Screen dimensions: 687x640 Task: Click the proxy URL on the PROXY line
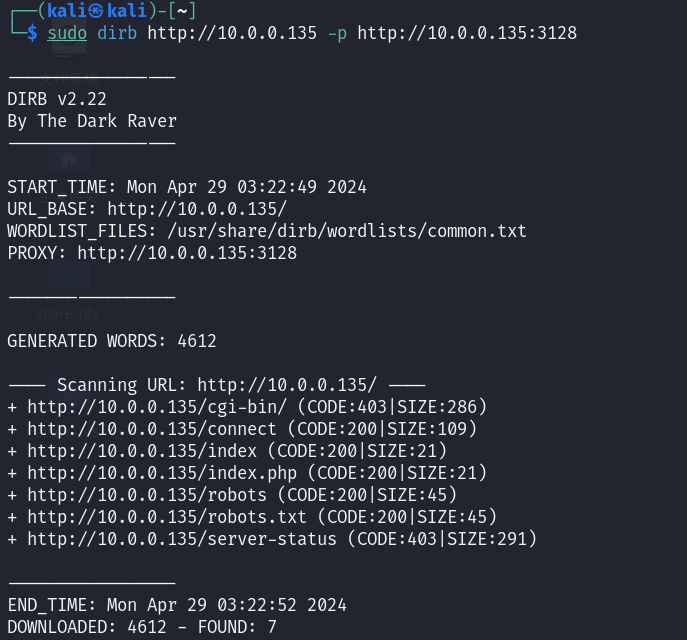point(187,253)
